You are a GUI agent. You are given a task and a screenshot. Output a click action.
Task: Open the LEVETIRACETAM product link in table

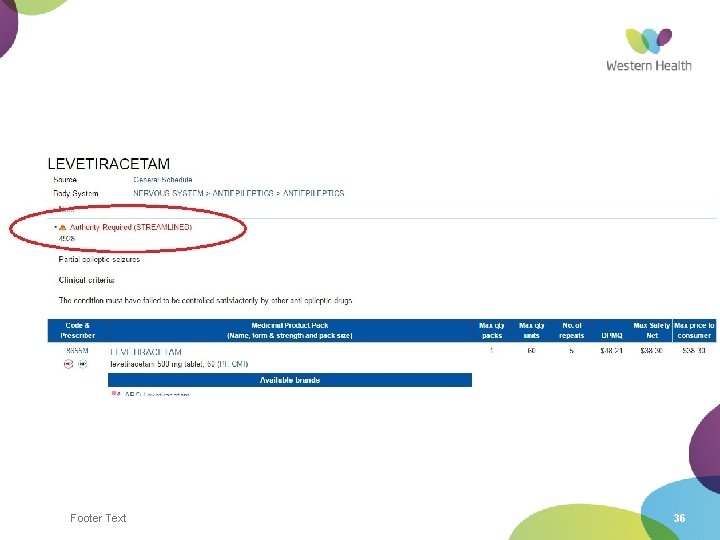click(146, 352)
